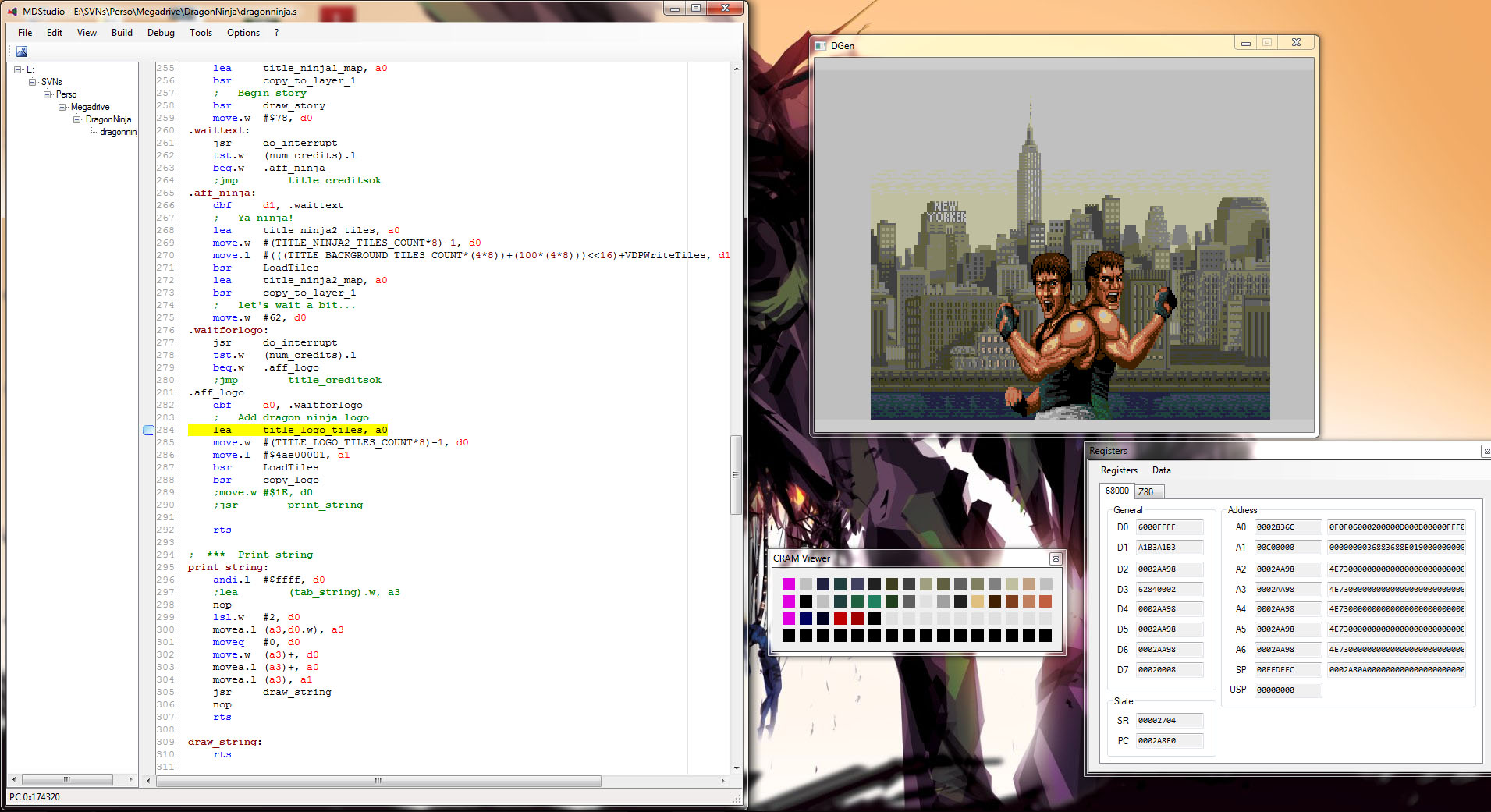Collapse the Megadrive folder node

coord(62,107)
